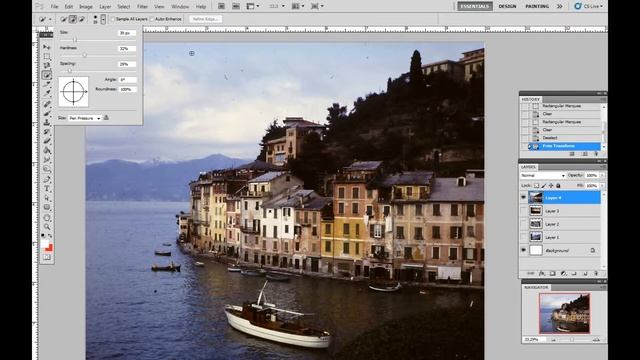This screenshot has width=640, height=360.
Task: Open the Filter menu
Action: coord(142,7)
